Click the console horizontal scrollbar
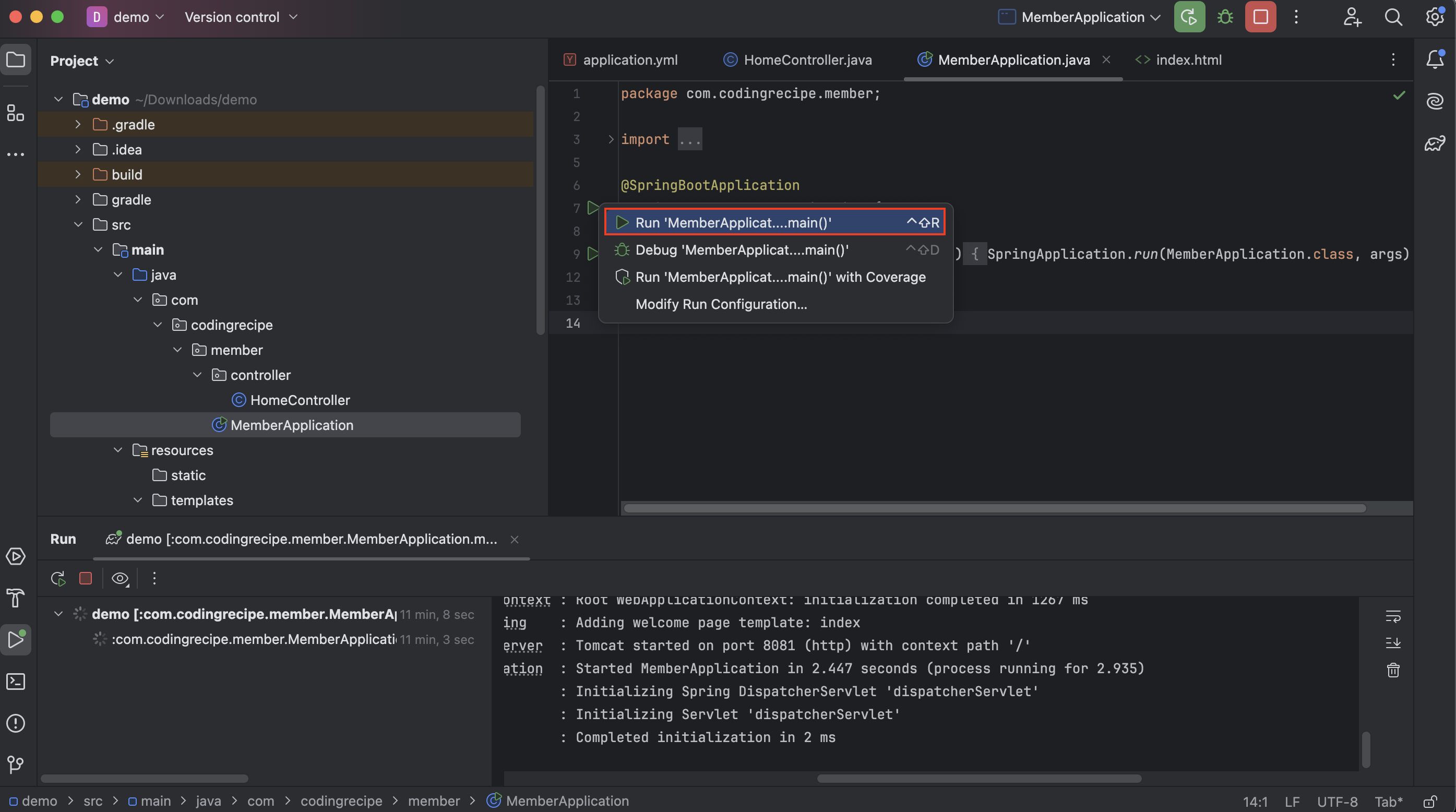Screen dimensions: 1456x812 [979, 778]
